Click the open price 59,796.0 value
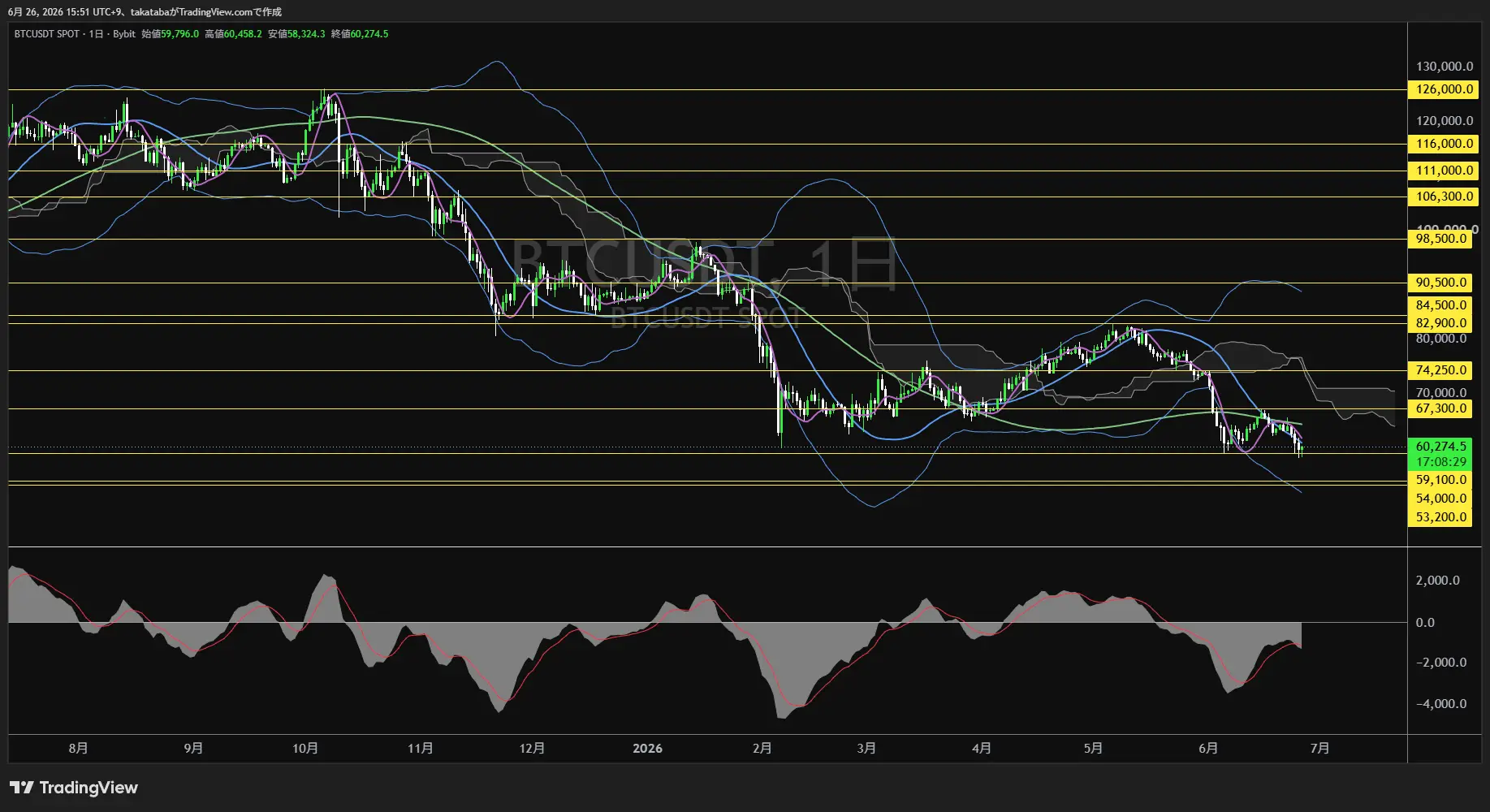Image resolution: width=1490 pixels, height=812 pixels. point(179,34)
